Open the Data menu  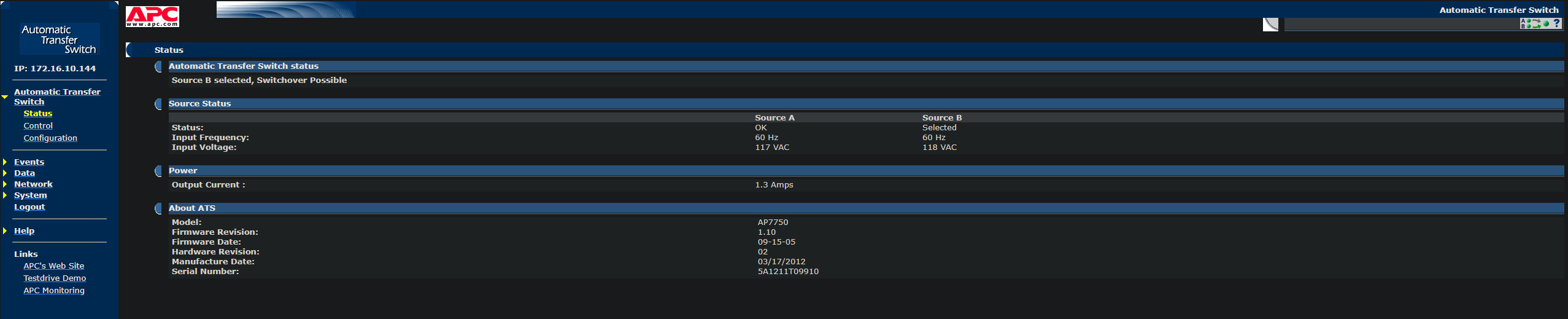click(25, 173)
